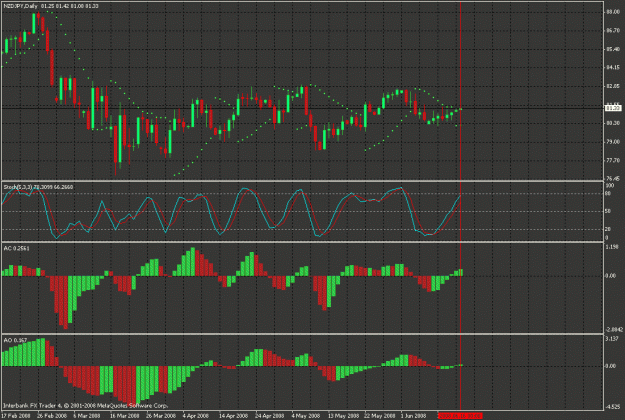
Task: Click the NZDJPY,Daily chart title label
Action: (20, 6)
